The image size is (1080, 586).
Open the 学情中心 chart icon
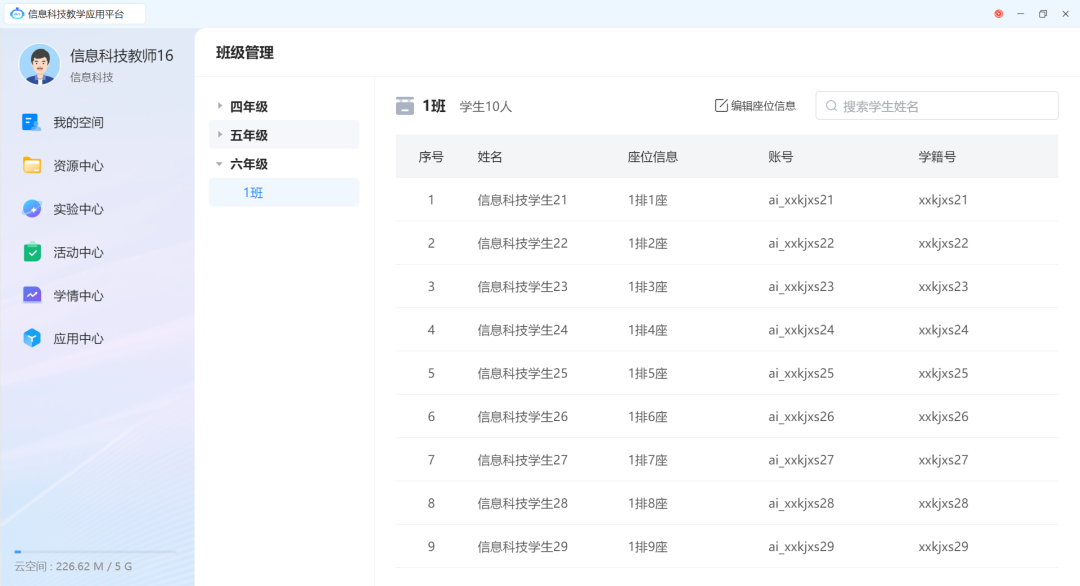coord(30,294)
